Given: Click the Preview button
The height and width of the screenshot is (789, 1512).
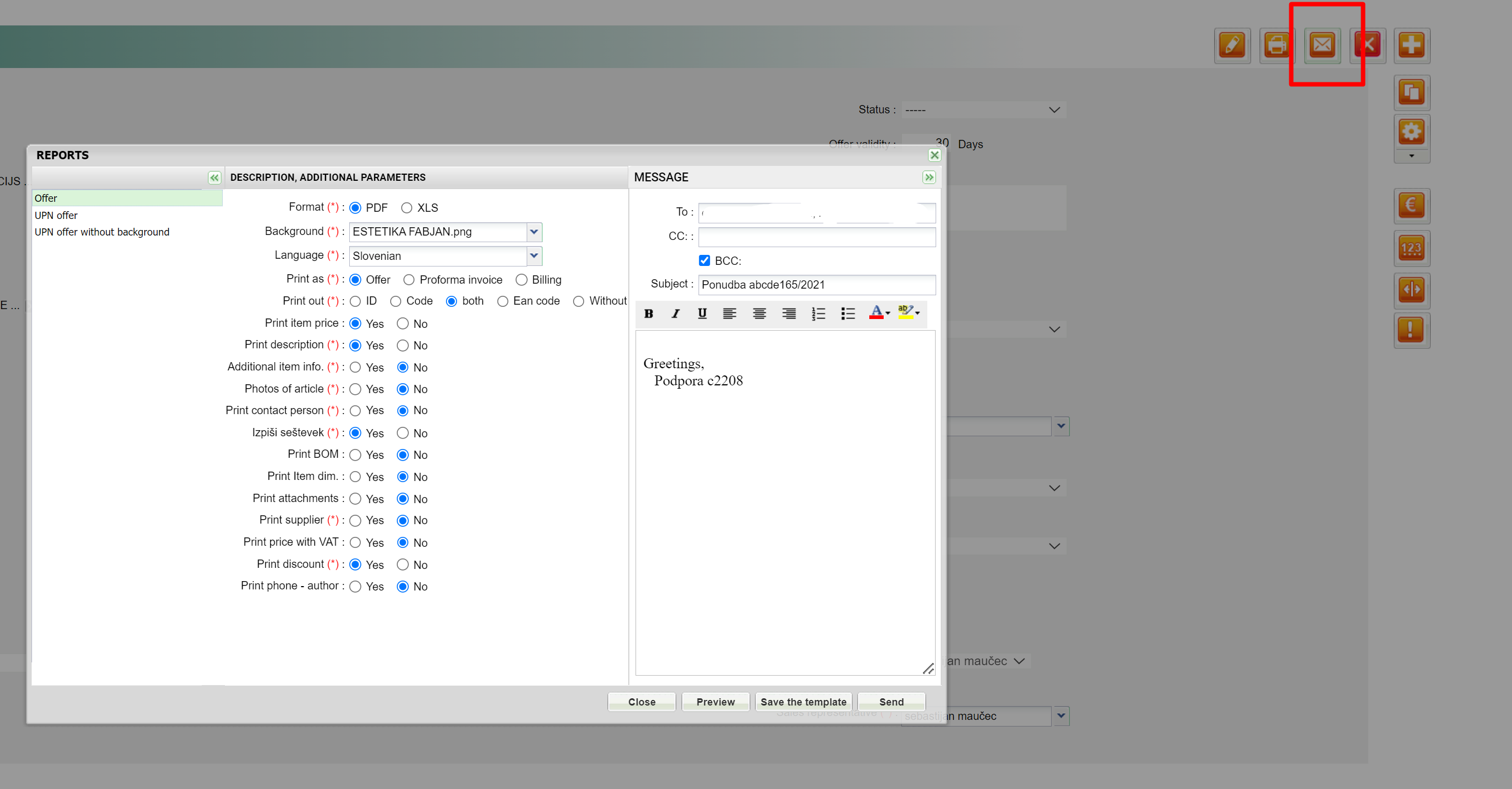Looking at the screenshot, I should (x=715, y=702).
